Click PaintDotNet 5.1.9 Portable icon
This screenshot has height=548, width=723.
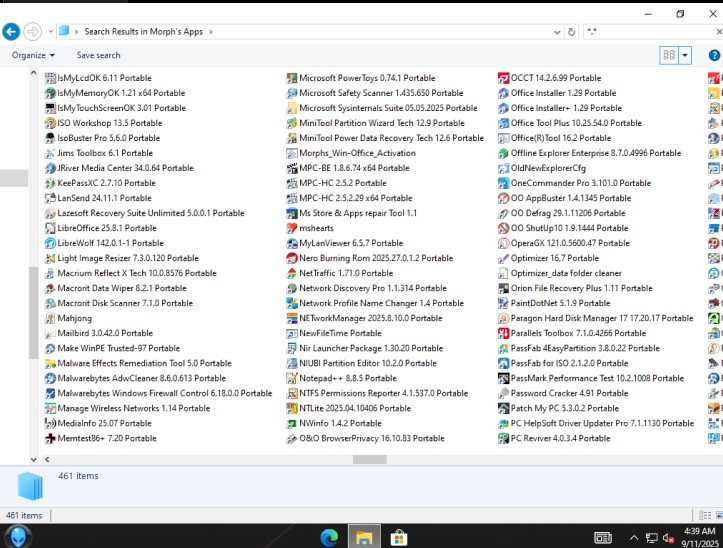point(504,303)
